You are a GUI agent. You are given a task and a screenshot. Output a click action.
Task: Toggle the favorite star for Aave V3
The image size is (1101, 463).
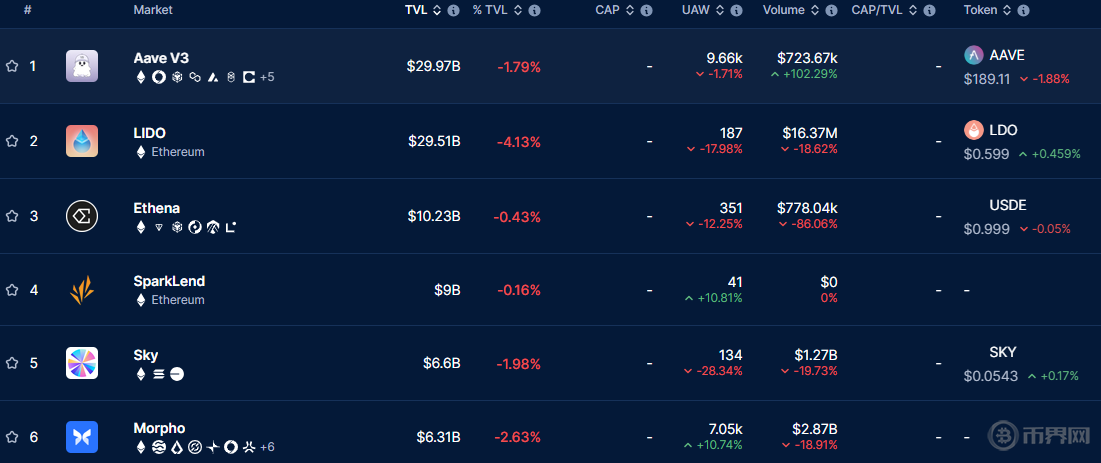12,66
